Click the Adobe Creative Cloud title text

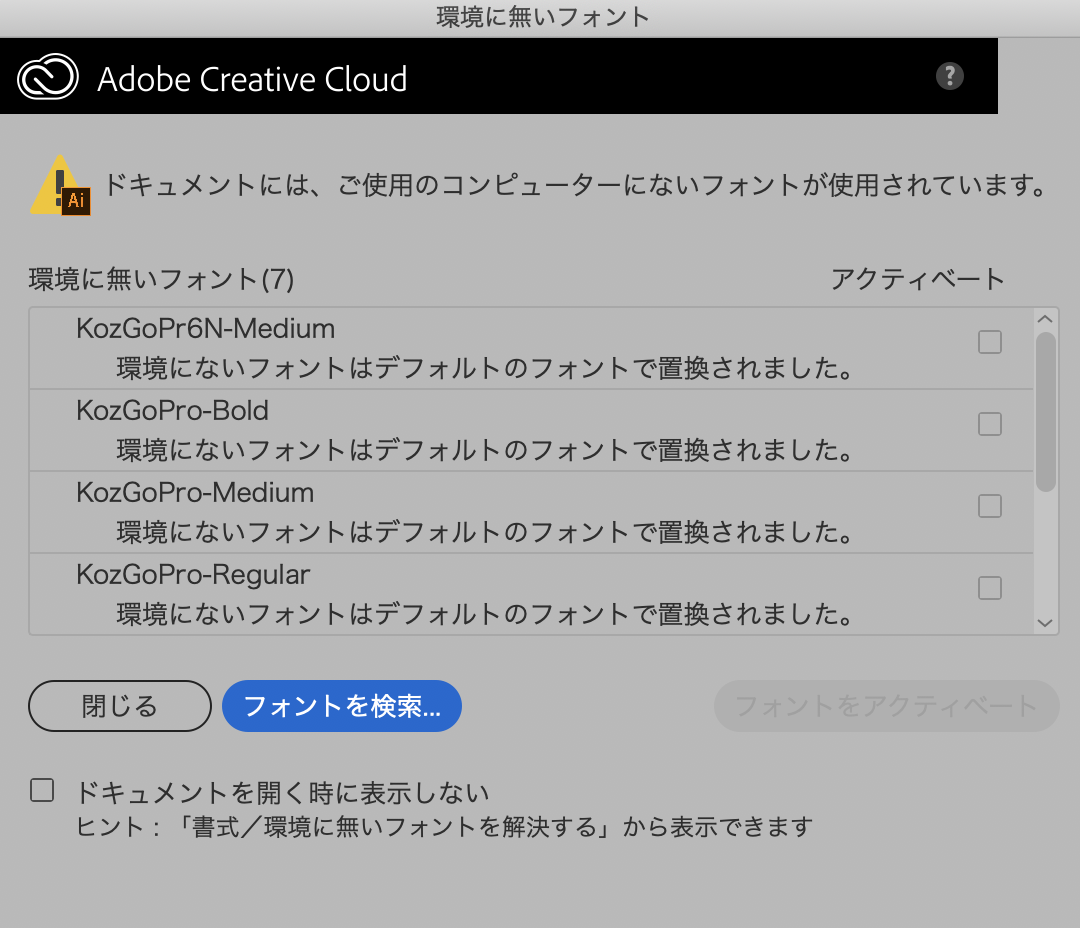[x=252, y=79]
